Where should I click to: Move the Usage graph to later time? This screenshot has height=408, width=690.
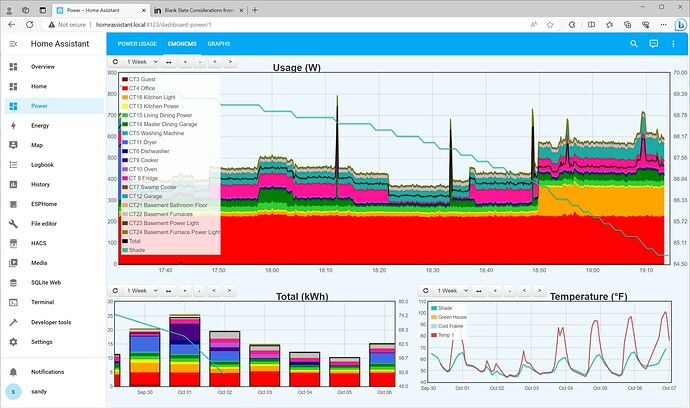[x=230, y=62]
